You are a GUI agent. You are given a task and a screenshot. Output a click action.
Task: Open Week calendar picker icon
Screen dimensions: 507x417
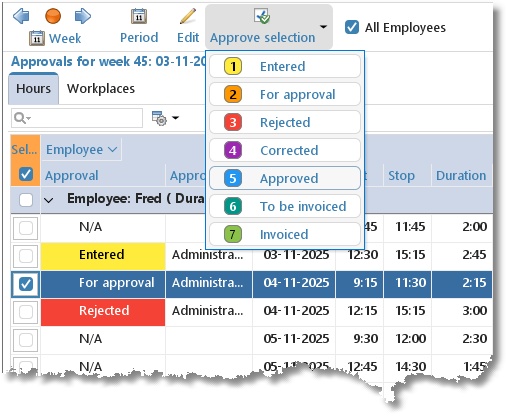[37, 38]
